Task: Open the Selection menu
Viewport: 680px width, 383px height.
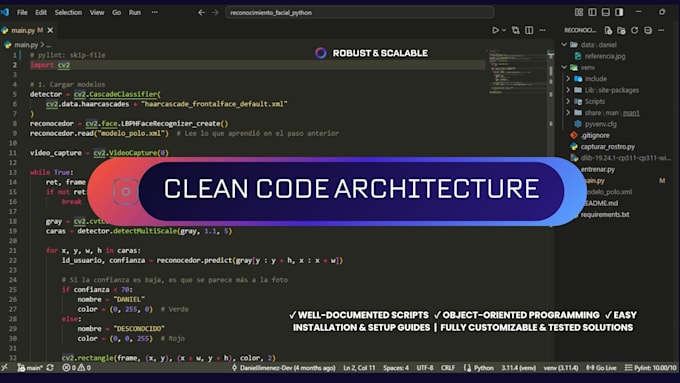Action: (68, 12)
